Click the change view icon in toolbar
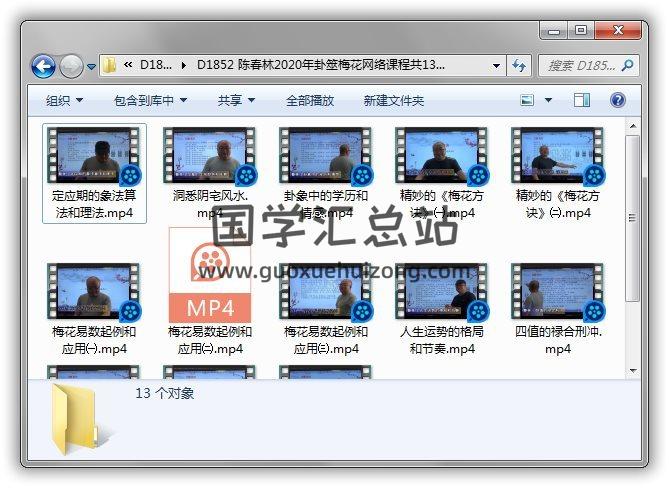Image resolution: width=669 pixels, height=488 pixels. pyautogui.click(x=528, y=101)
